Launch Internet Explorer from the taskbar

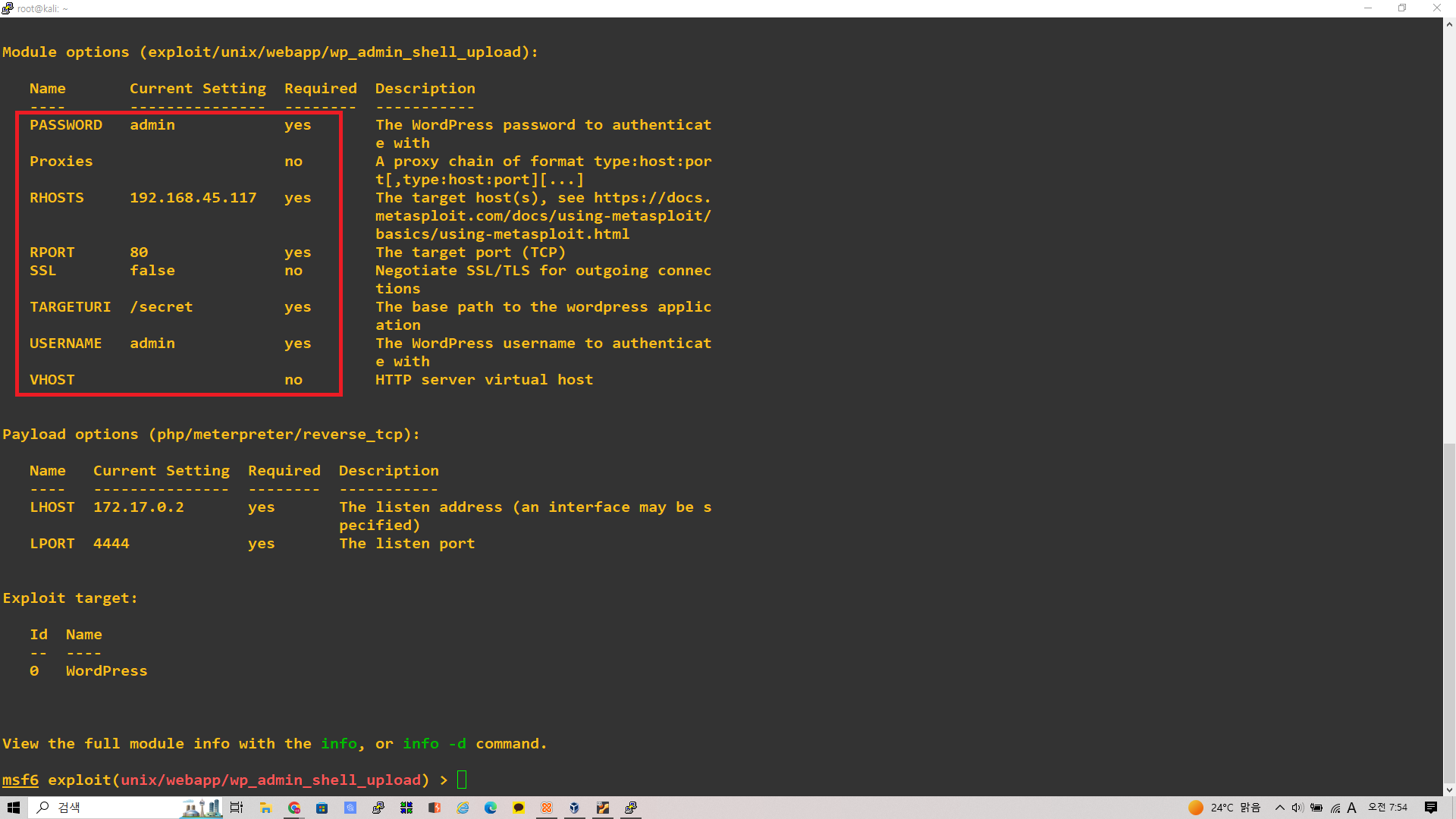click(463, 808)
